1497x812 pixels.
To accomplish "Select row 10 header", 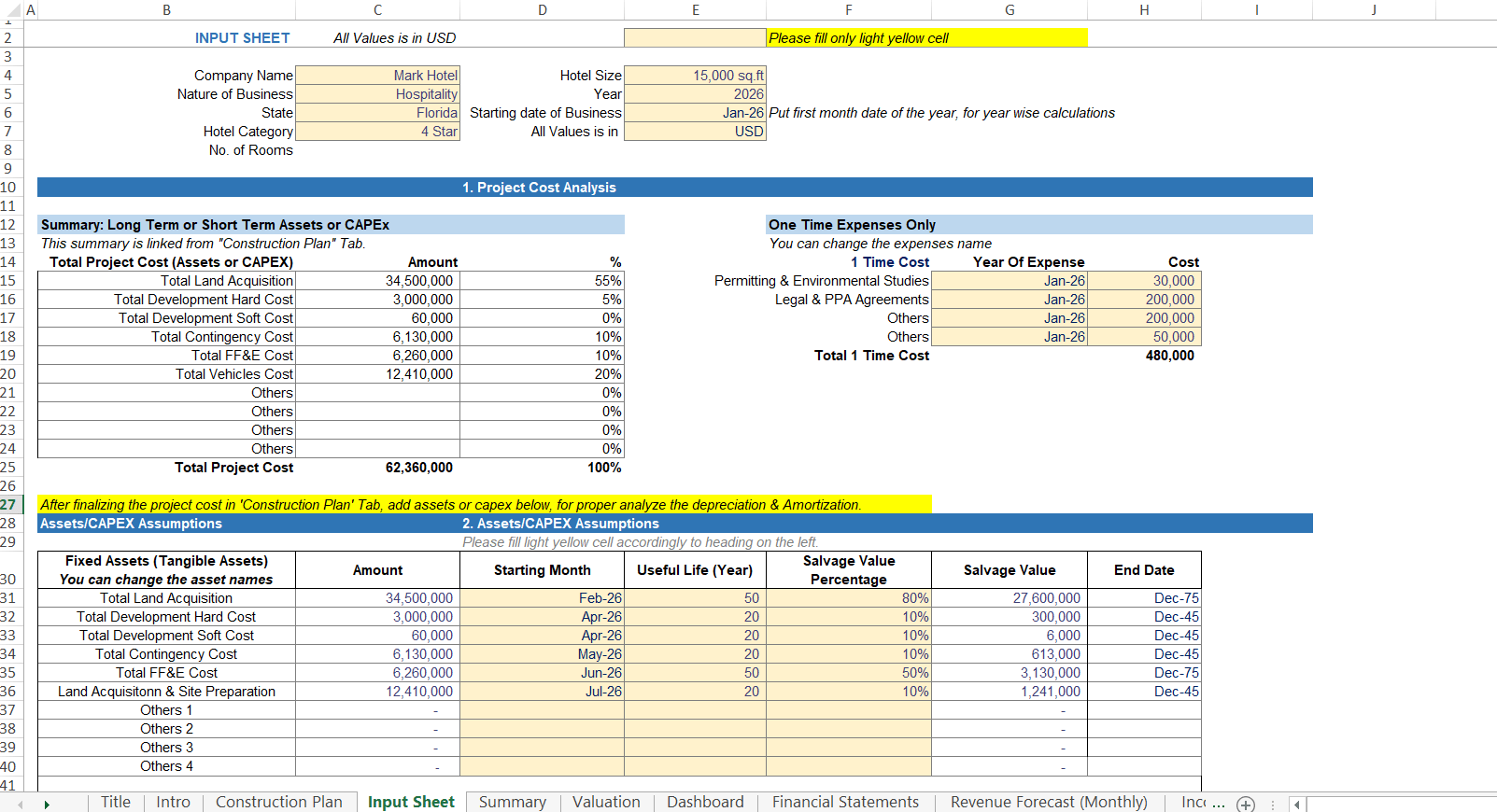I will click(9, 188).
